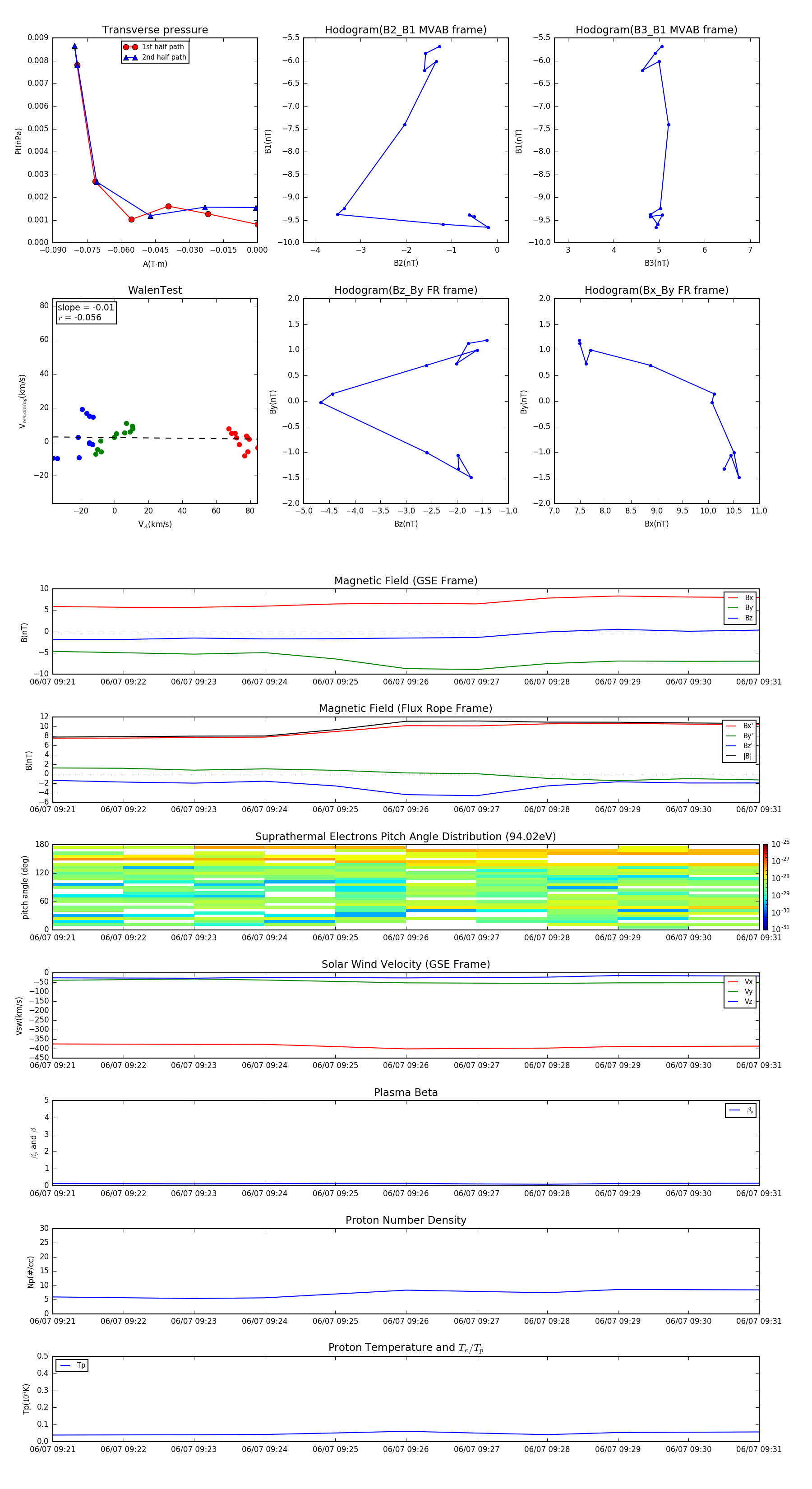Click the 'Solar Wind Velocity (GSE Frame)' title

pos(406,965)
